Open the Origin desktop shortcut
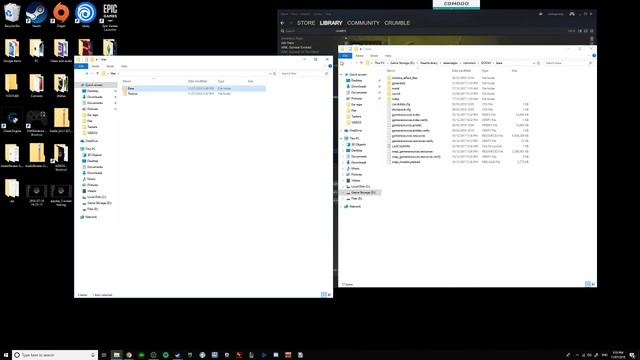 click(x=61, y=15)
